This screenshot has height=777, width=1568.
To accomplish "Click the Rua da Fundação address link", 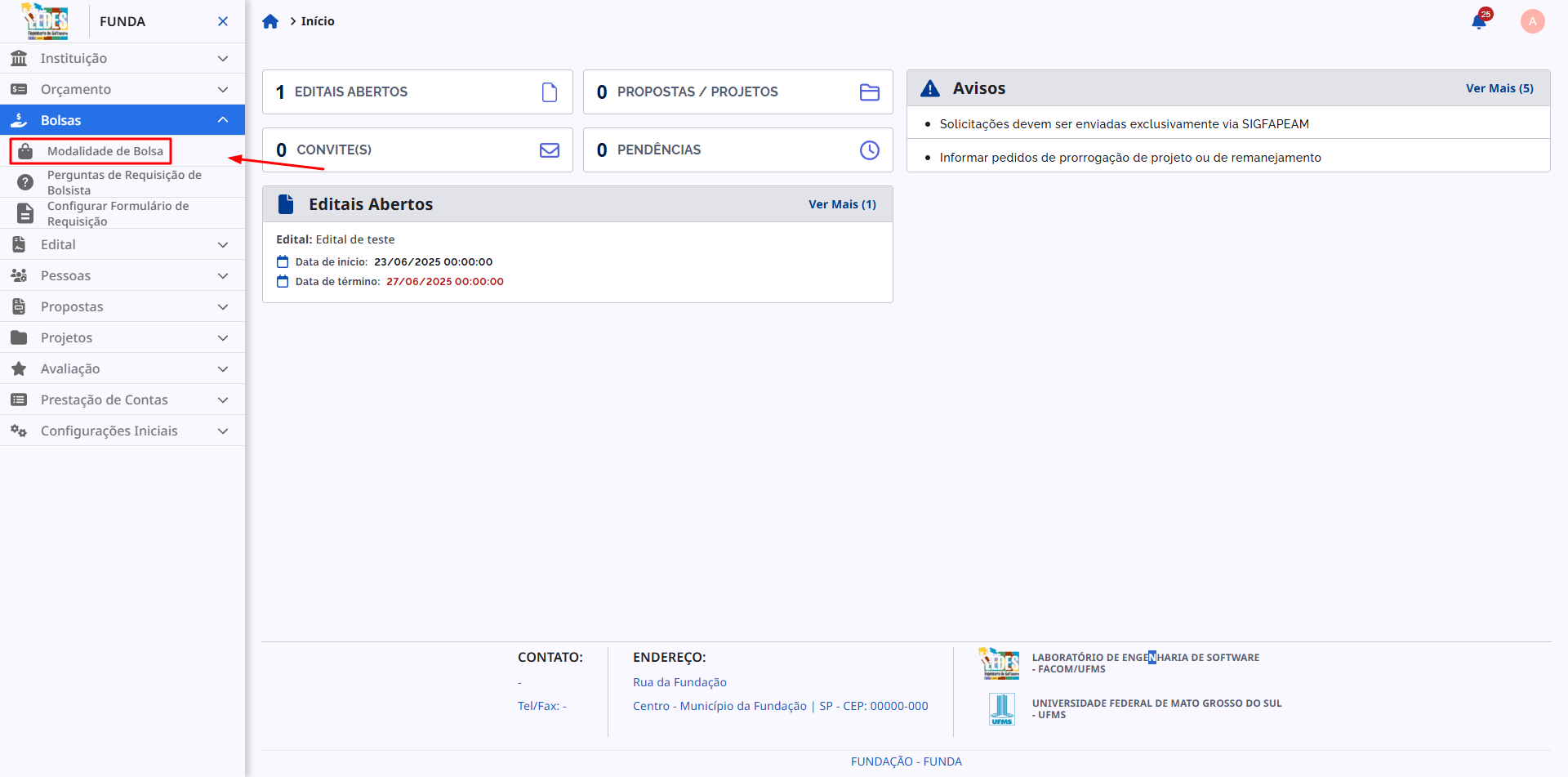I will (679, 682).
